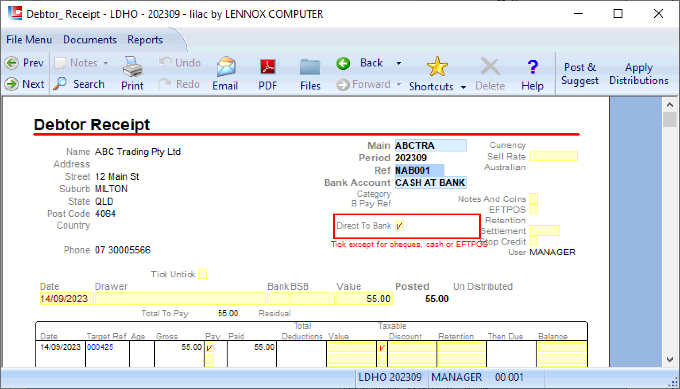
Task: Click the Shortcuts star icon
Action: pyautogui.click(x=437, y=66)
